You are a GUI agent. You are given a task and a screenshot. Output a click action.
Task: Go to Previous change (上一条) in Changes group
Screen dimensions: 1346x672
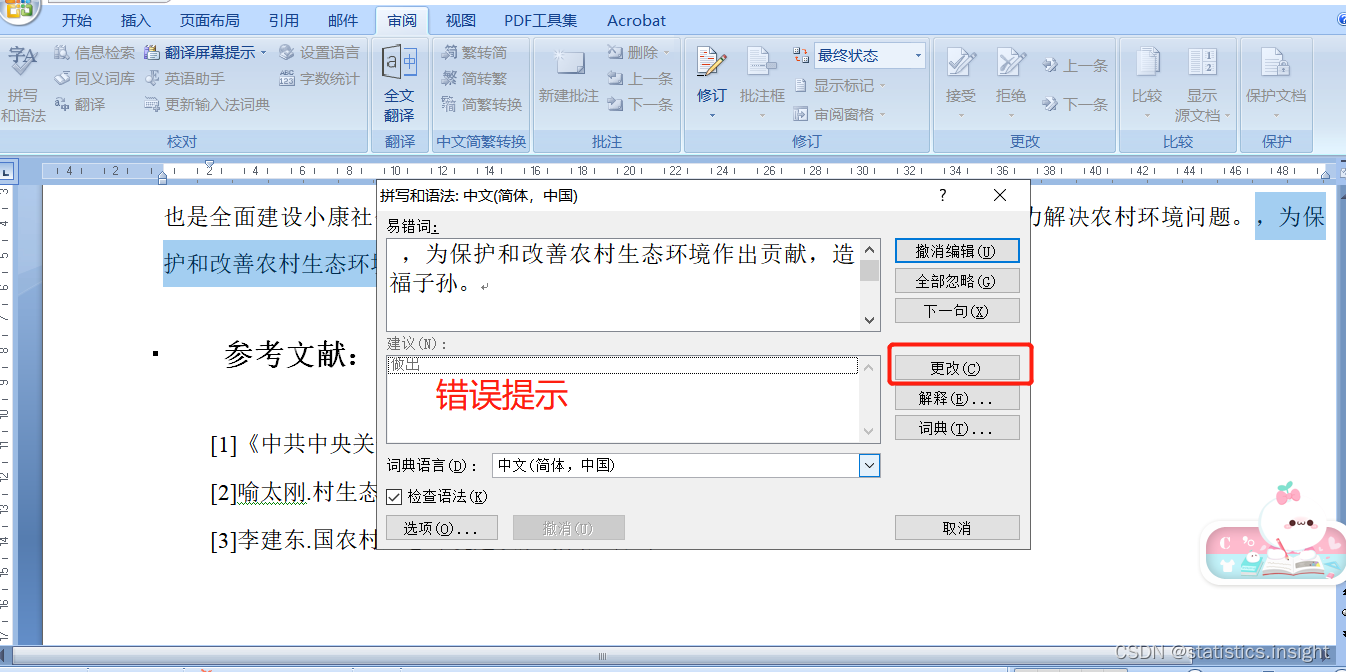coord(1075,65)
